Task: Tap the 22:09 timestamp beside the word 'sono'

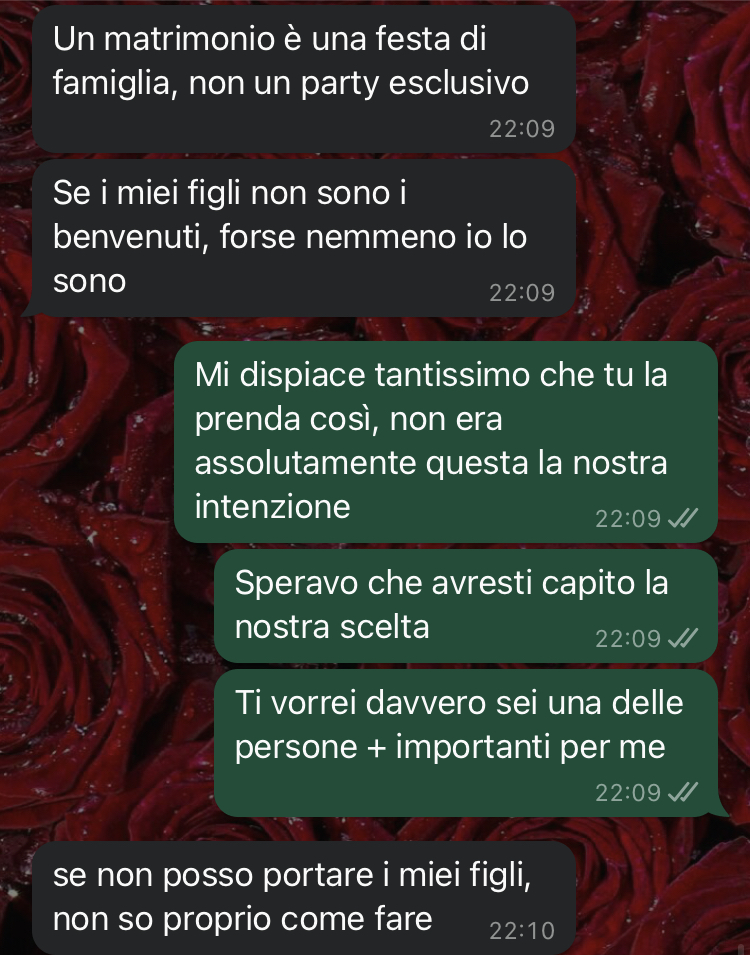Action: tap(522, 292)
